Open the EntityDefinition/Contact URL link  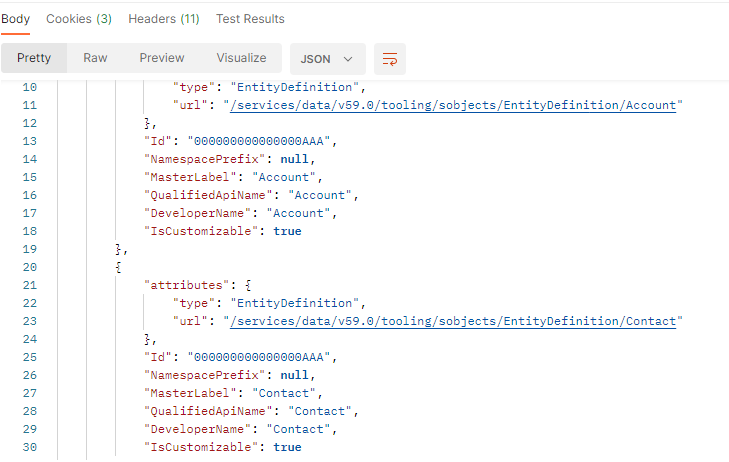[x=453, y=322]
